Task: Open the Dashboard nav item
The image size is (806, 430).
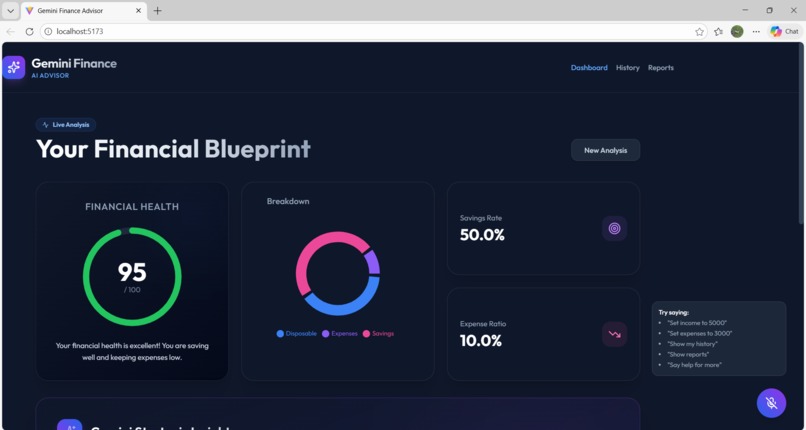Action: tap(589, 68)
